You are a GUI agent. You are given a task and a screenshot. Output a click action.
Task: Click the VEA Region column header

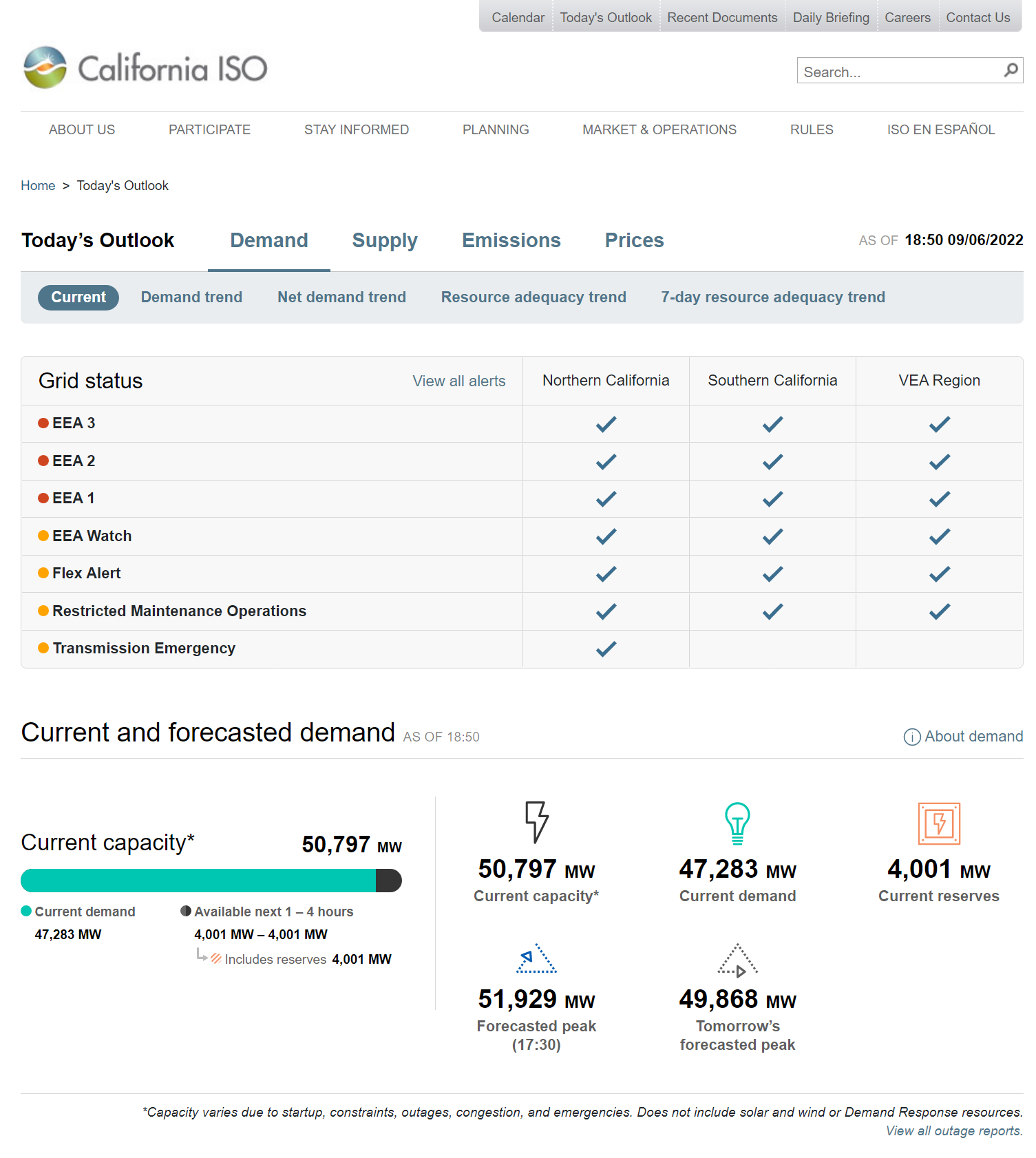(x=939, y=380)
